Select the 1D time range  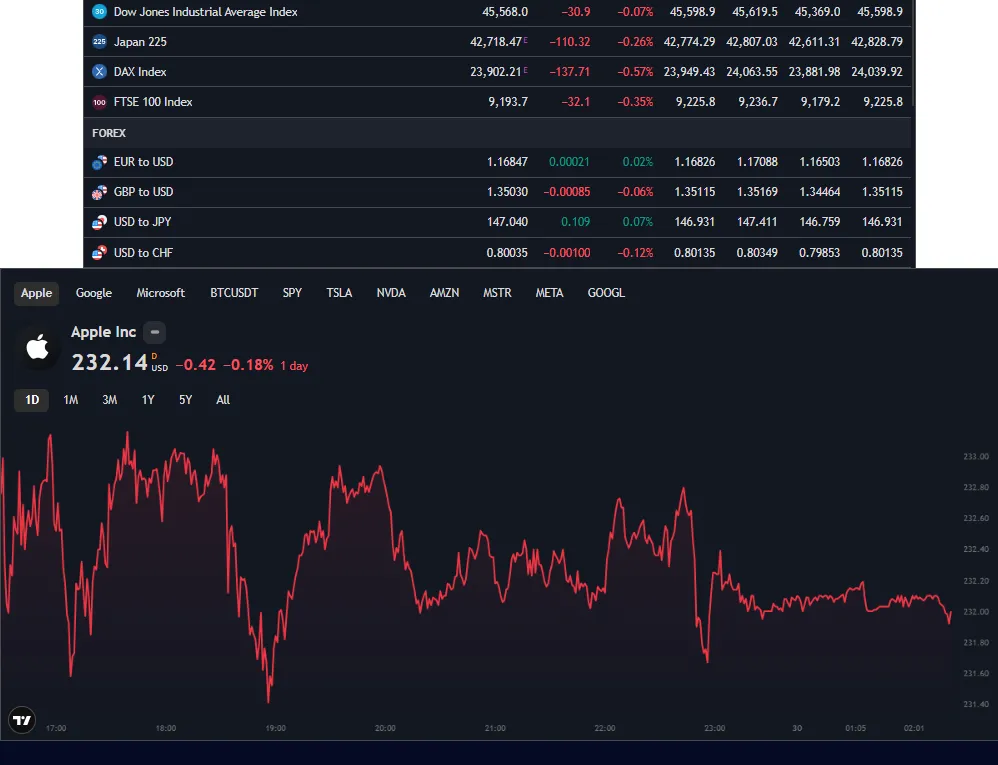[x=32, y=400]
